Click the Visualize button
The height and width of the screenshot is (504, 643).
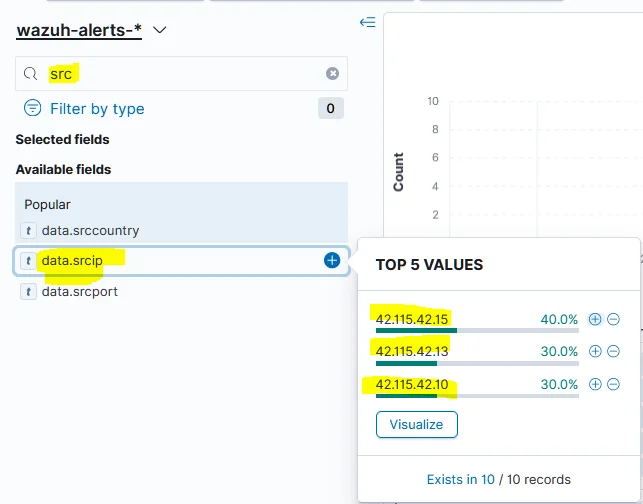tap(417, 424)
